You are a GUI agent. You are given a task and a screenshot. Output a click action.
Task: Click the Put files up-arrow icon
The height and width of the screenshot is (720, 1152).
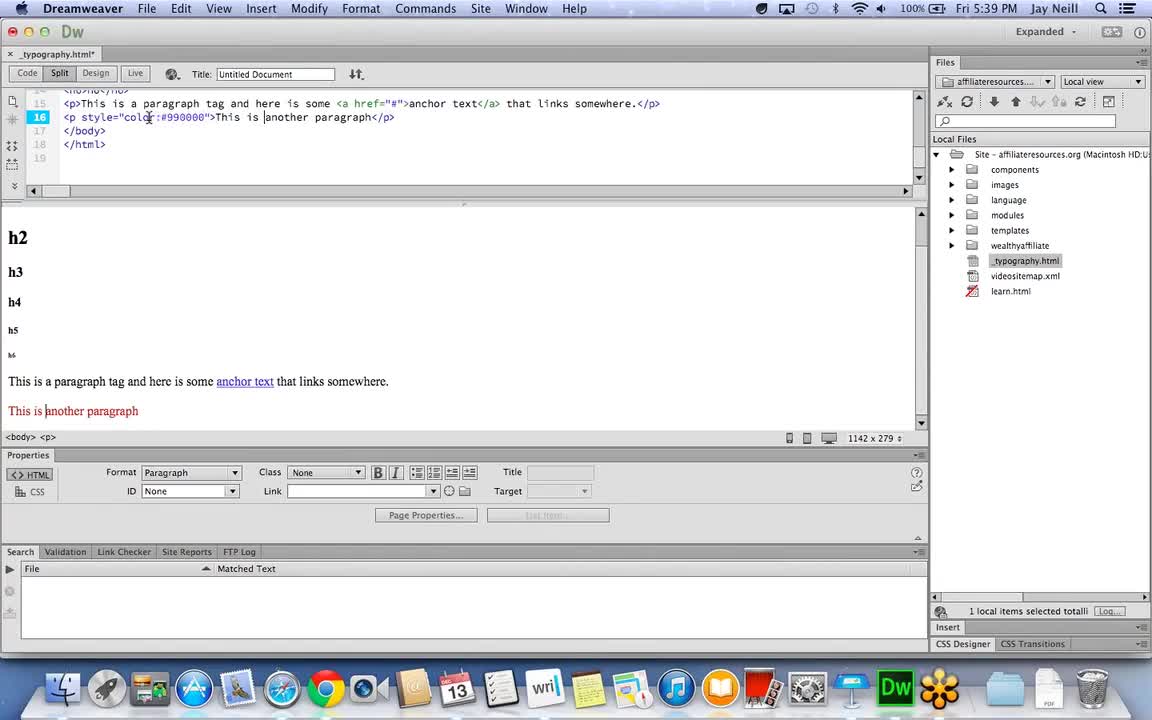(x=1016, y=102)
